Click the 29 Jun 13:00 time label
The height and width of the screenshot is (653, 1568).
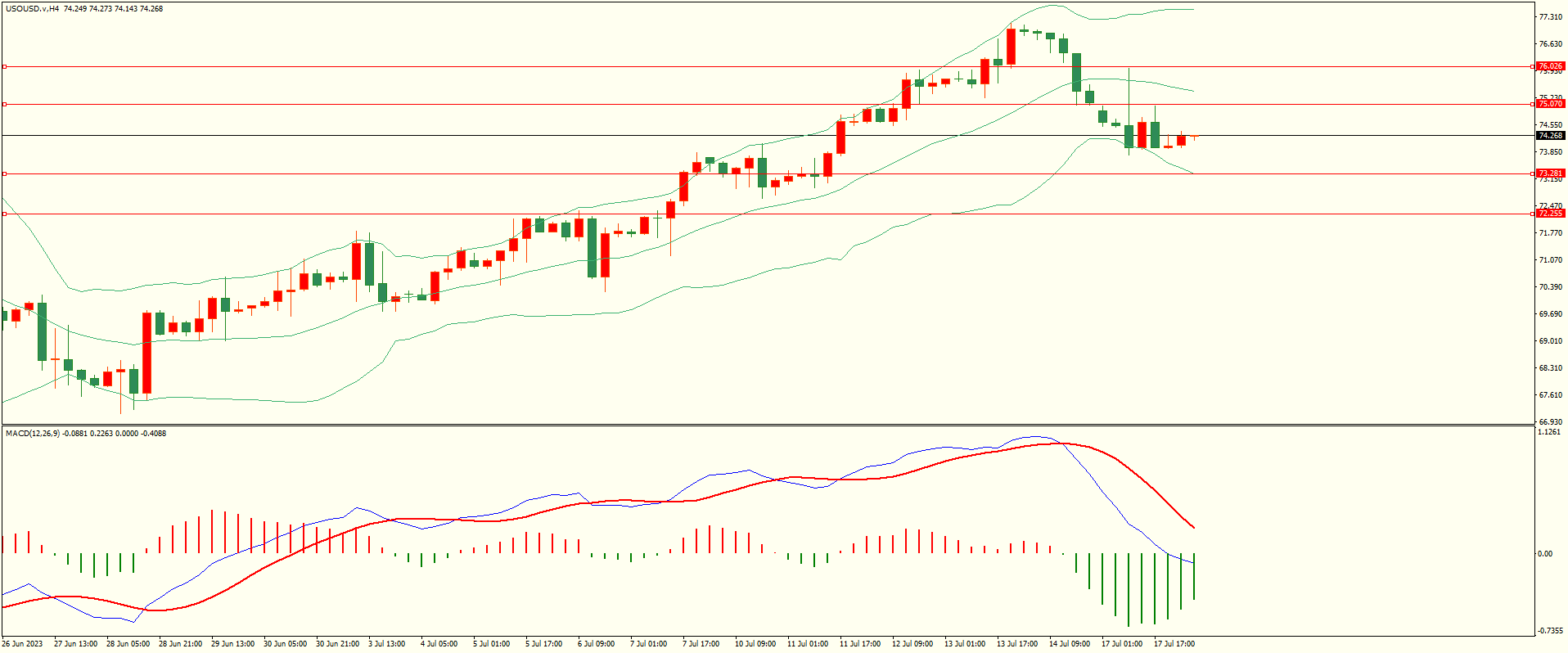pos(232,644)
